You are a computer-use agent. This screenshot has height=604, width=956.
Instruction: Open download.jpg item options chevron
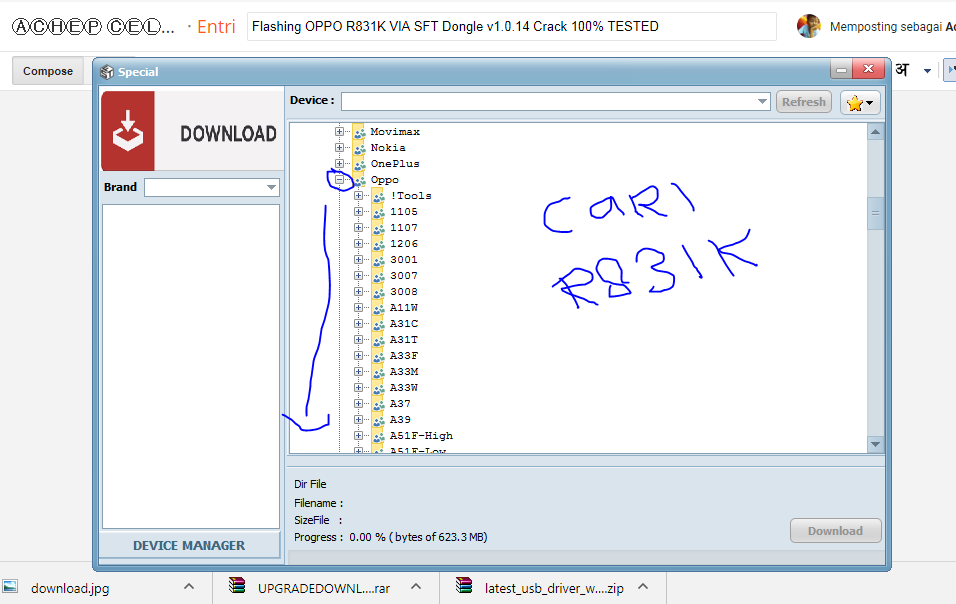tap(189, 586)
